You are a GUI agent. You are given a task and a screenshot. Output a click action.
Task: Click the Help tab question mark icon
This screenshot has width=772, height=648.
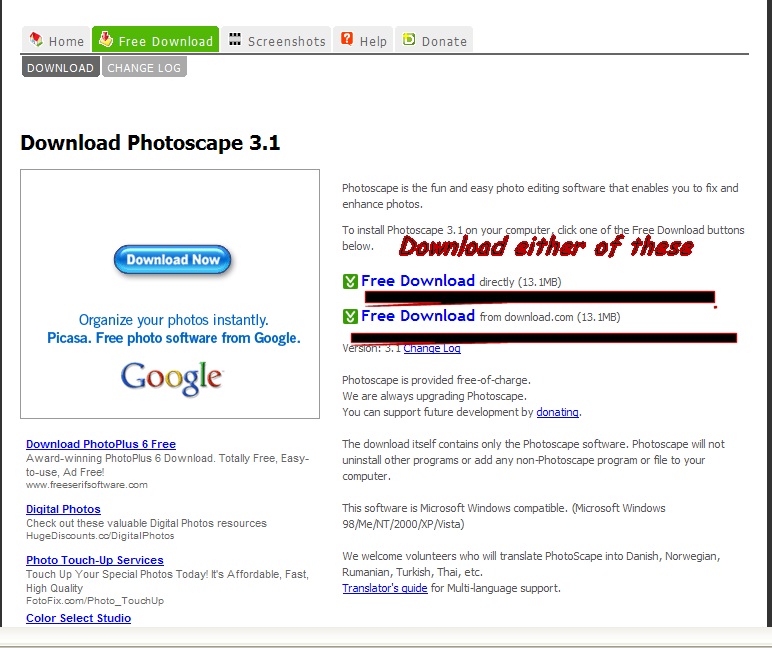pos(347,39)
